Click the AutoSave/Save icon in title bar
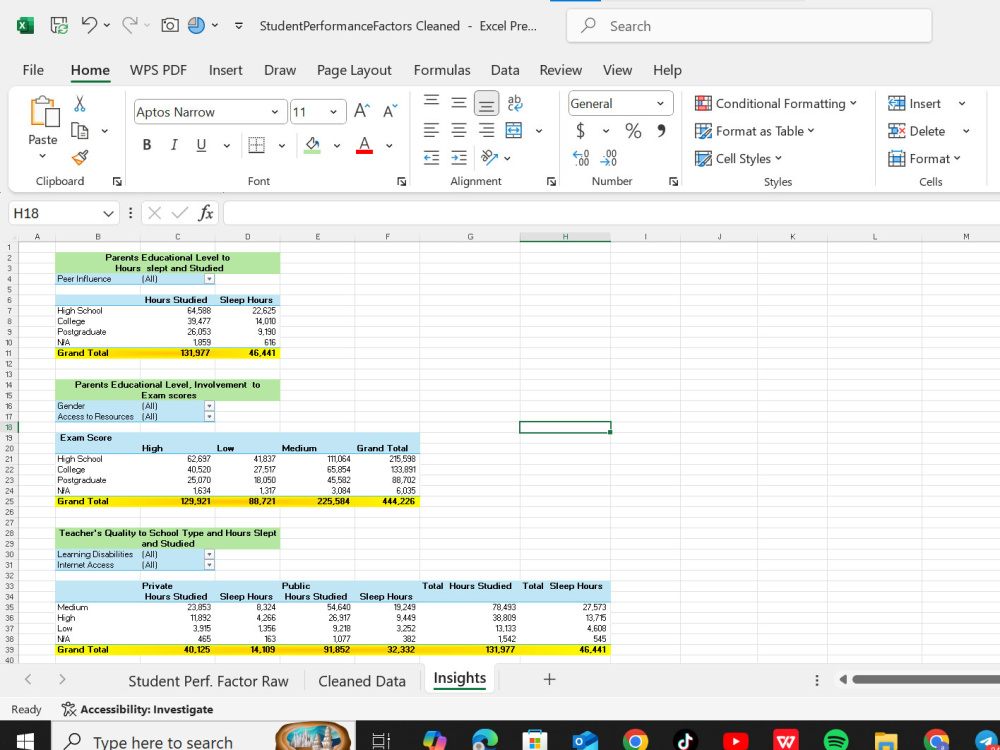Screen dimensions: 1000x750 pos(59,26)
